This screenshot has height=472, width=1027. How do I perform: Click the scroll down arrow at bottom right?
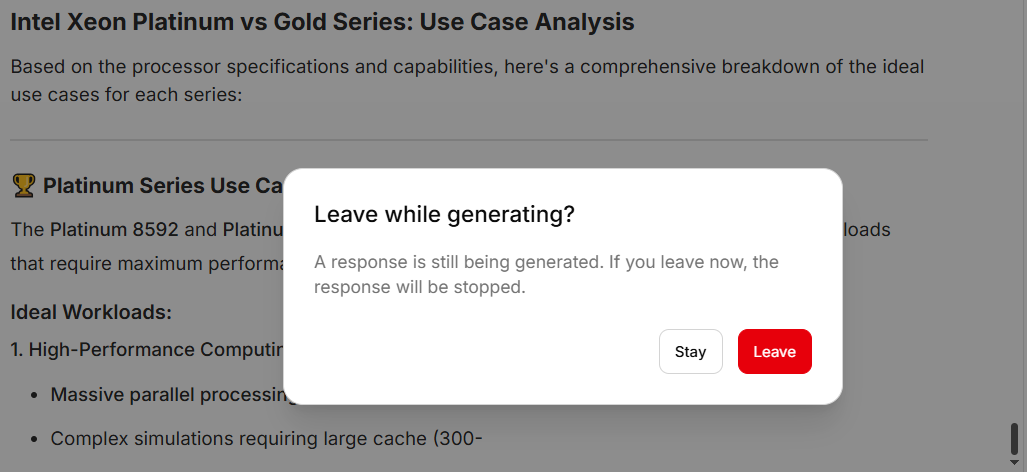coord(1015,463)
